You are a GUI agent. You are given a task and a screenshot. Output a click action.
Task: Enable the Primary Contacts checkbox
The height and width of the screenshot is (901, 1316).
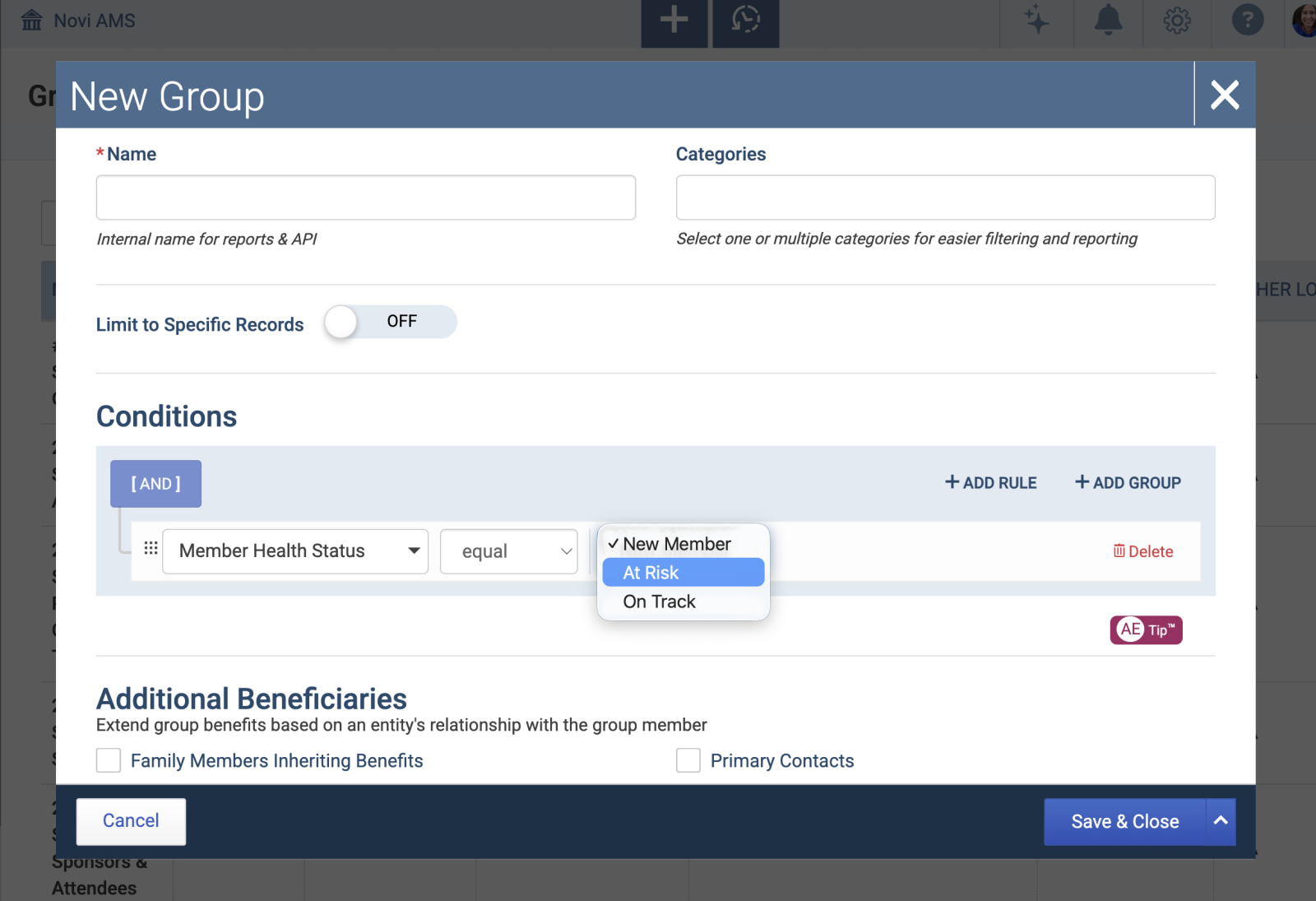688,760
